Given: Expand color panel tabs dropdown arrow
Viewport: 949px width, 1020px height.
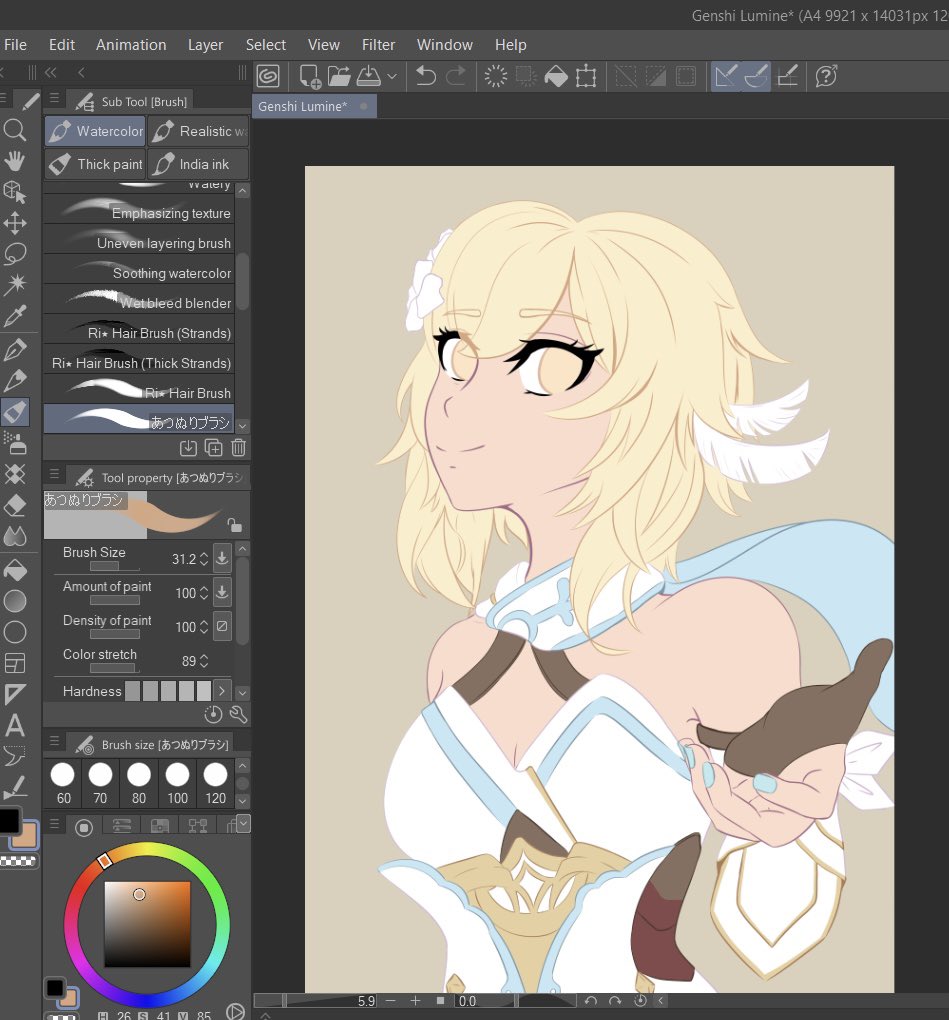Looking at the screenshot, I should (x=244, y=823).
